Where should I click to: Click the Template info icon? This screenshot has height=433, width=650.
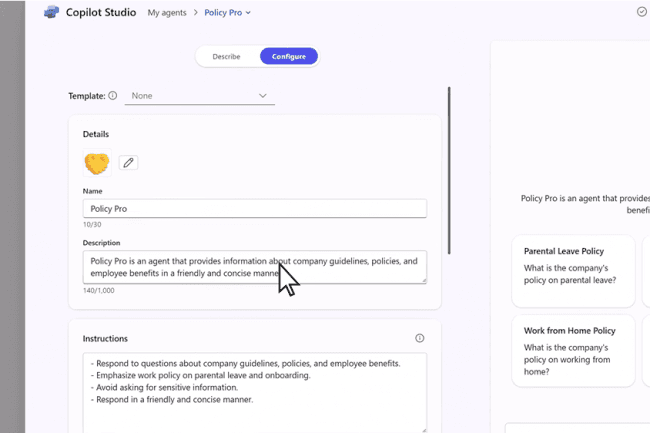(x=113, y=96)
